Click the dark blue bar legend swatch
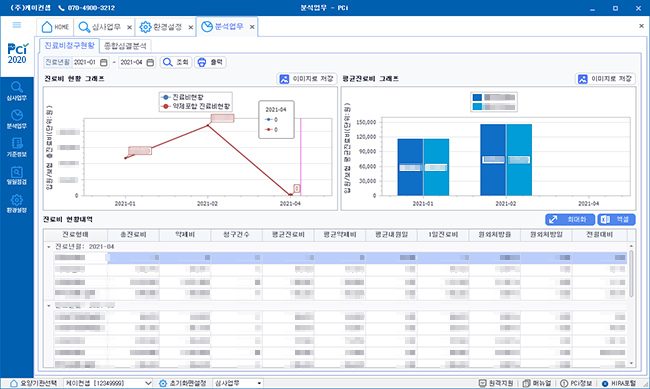 [477, 97]
